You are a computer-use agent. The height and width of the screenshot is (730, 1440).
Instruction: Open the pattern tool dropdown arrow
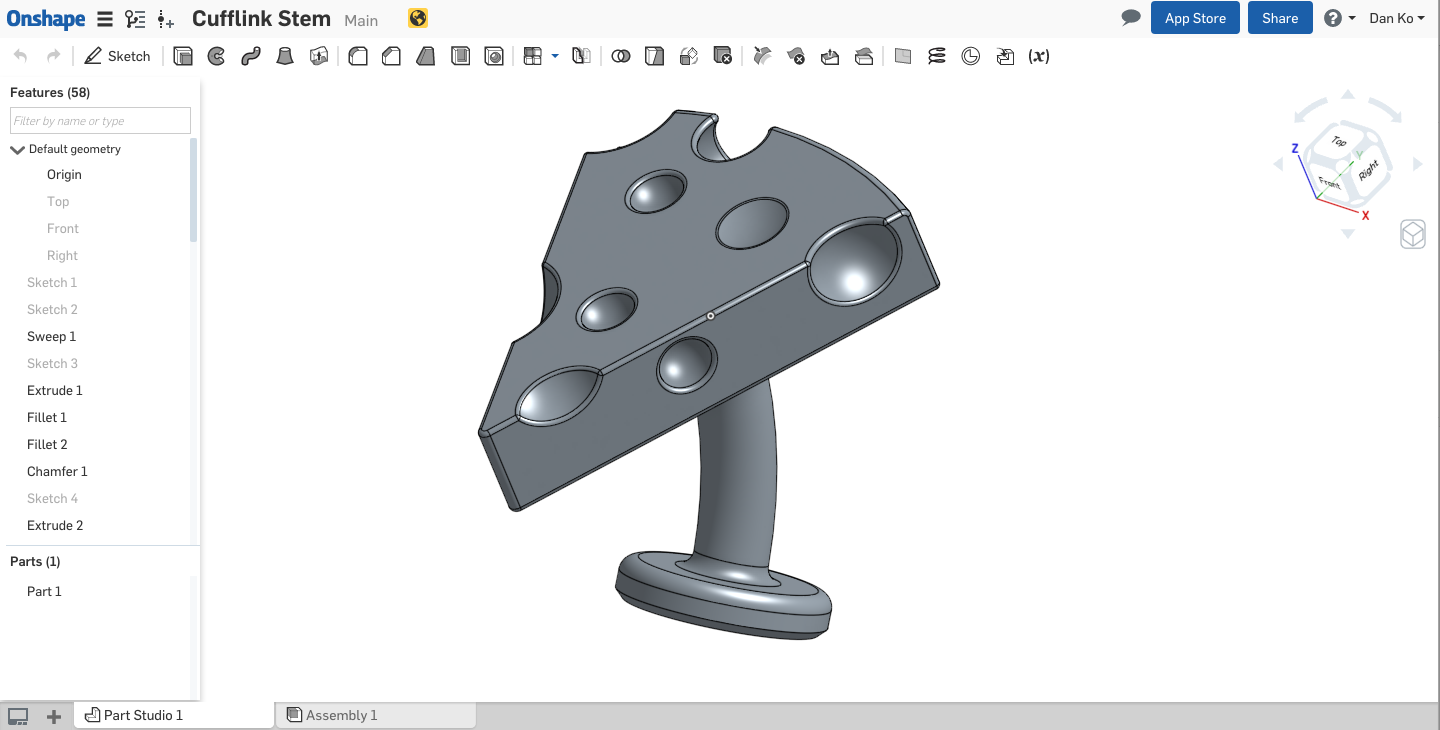pyautogui.click(x=555, y=56)
